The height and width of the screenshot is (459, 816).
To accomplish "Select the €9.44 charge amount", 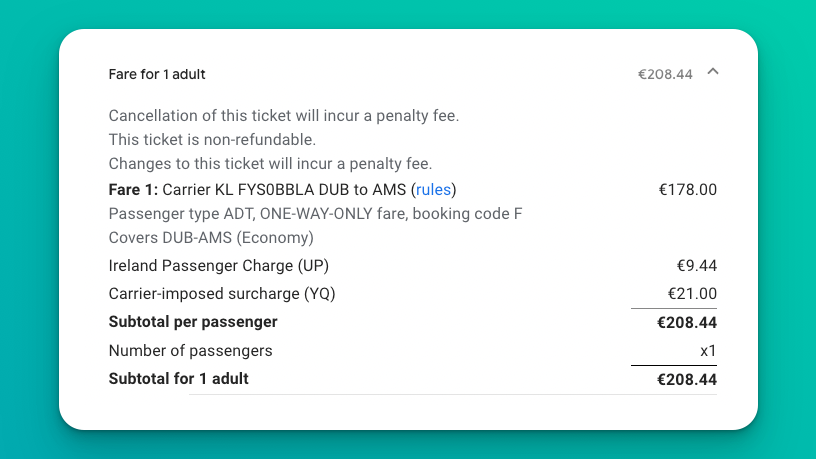I will [x=696, y=266].
